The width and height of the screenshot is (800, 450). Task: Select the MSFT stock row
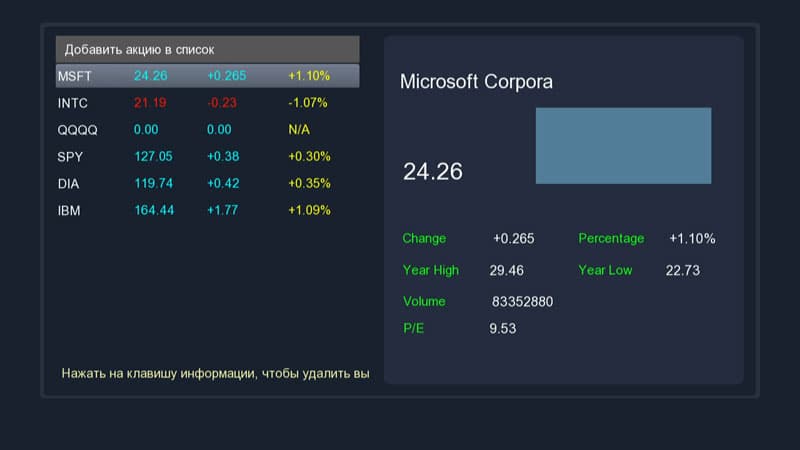click(207, 76)
